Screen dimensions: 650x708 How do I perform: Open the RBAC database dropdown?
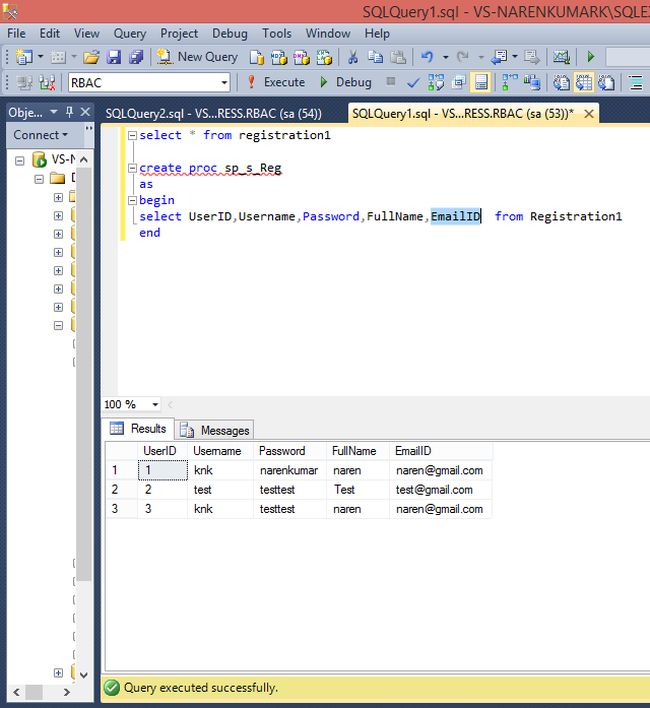click(223, 82)
